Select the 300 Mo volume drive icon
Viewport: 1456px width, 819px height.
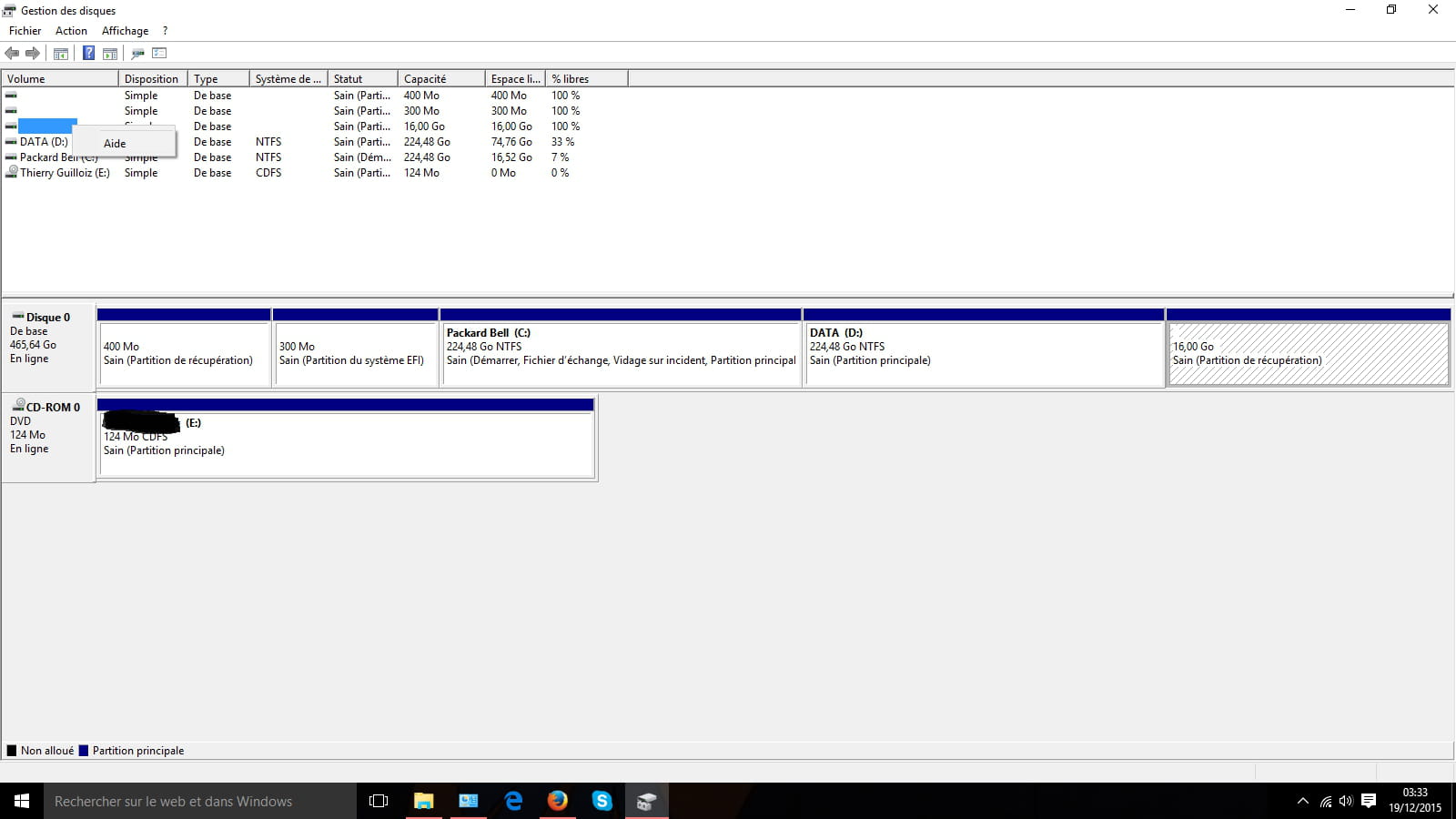click(11, 111)
